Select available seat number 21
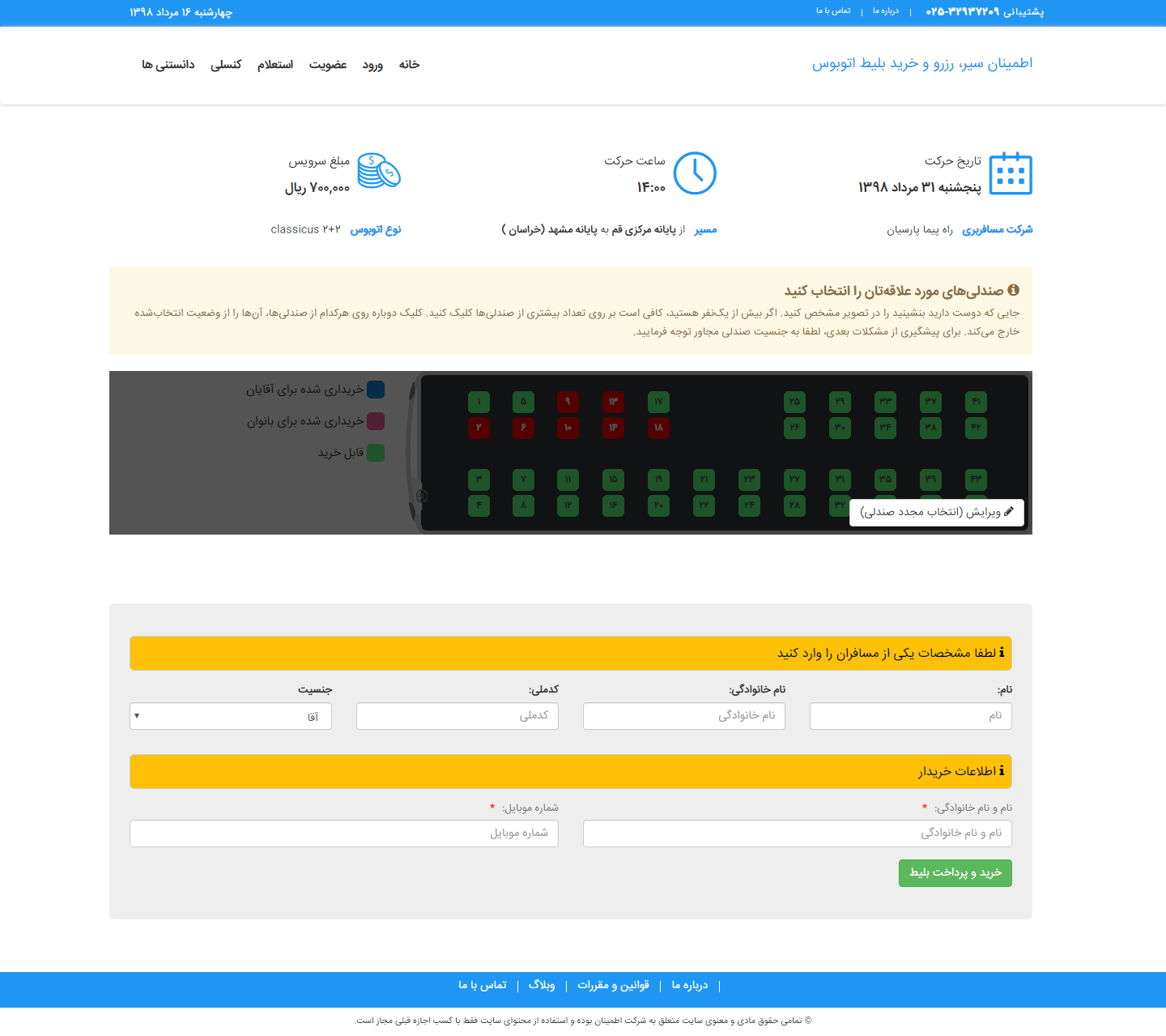This screenshot has height=1036, width=1166. point(704,480)
